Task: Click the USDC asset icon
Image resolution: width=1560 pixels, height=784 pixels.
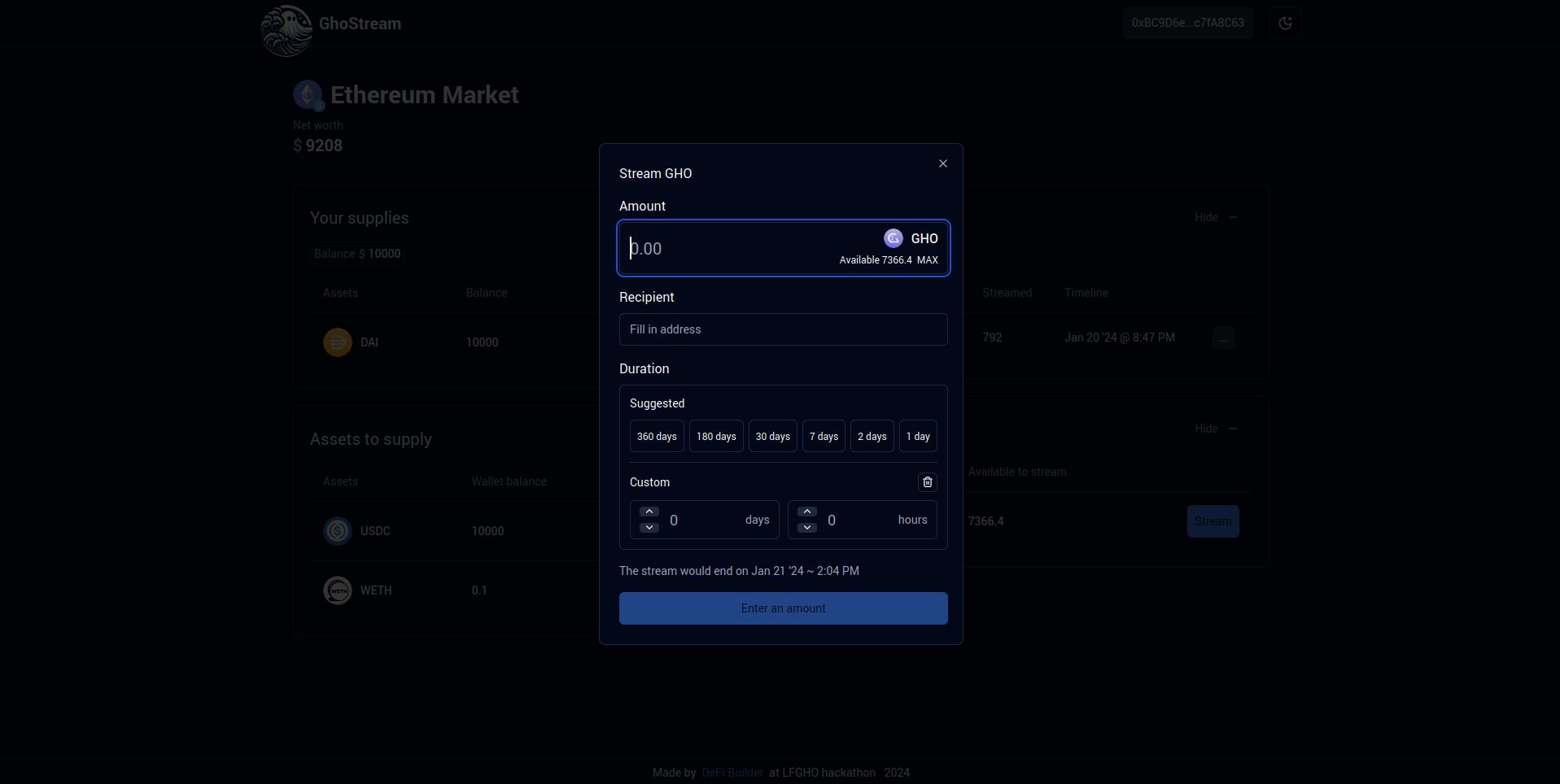Action: [338, 531]
